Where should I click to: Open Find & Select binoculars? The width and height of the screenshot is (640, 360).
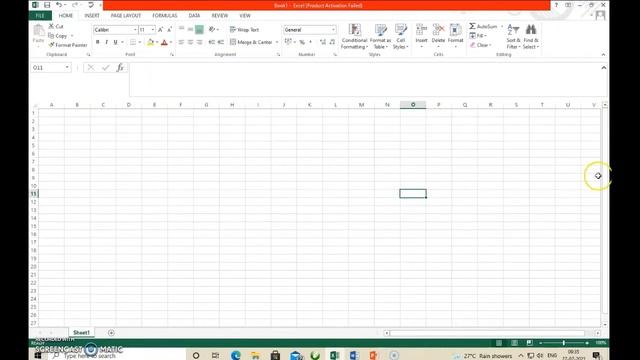pyautogui.click(x=531, y=37)
